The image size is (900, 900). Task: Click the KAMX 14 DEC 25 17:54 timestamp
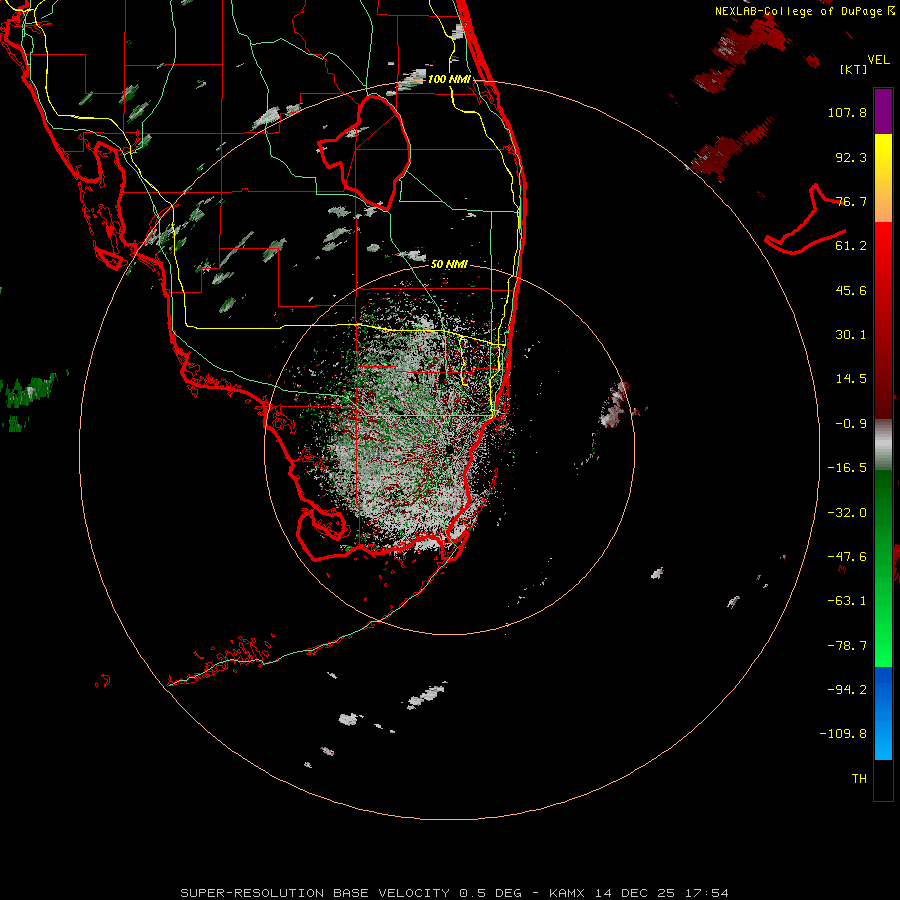[x=639, y=893]
